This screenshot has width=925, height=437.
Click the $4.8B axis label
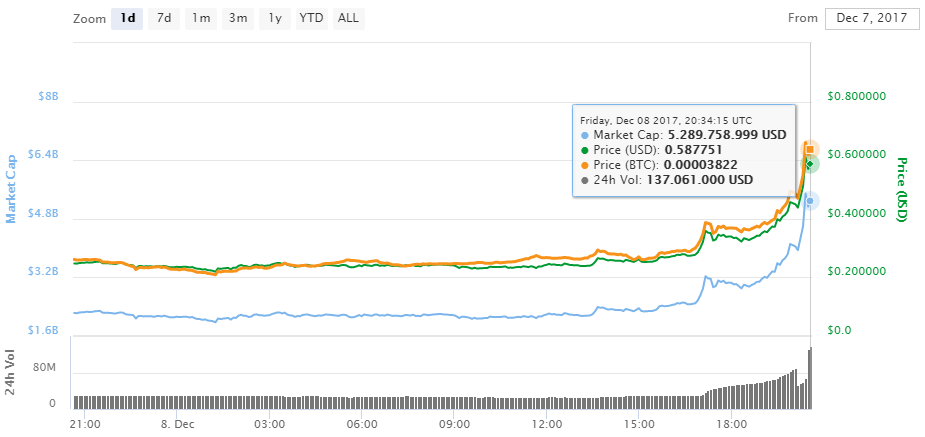[x=43, y=213]
